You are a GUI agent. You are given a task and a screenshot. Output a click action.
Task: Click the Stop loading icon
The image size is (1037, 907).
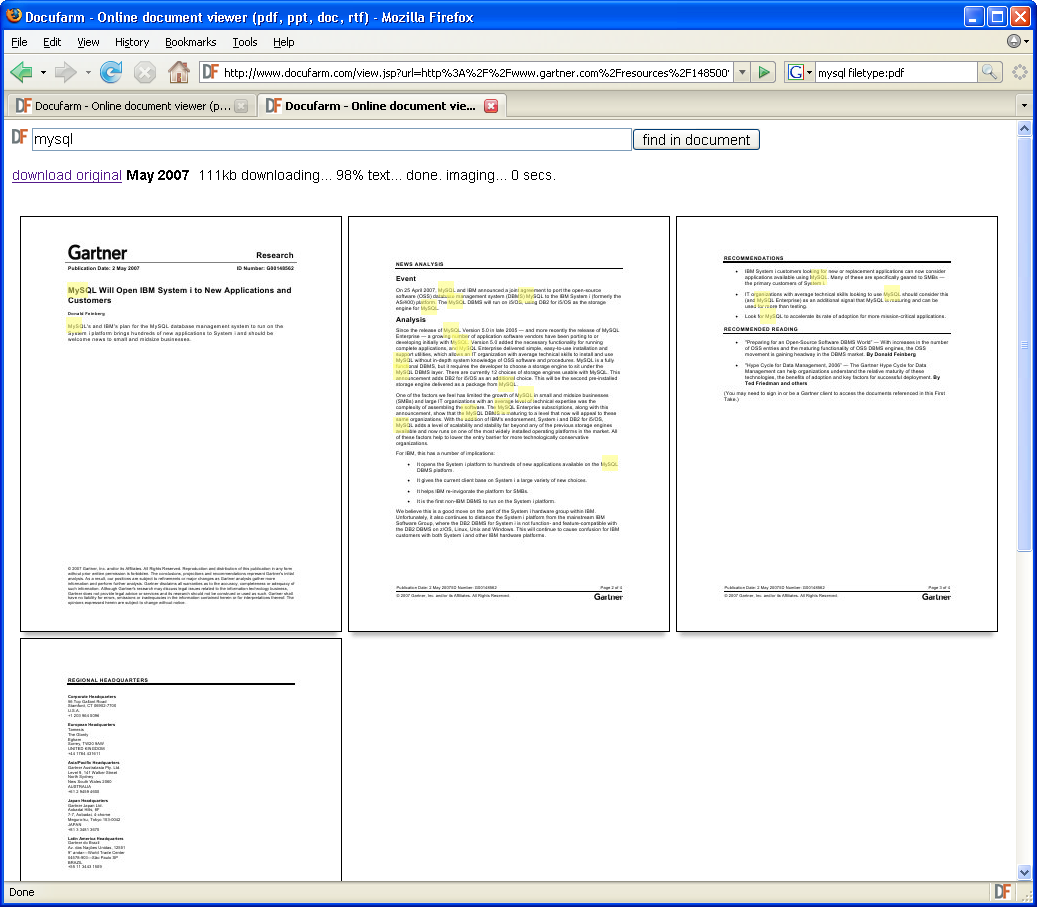[145, 72]
